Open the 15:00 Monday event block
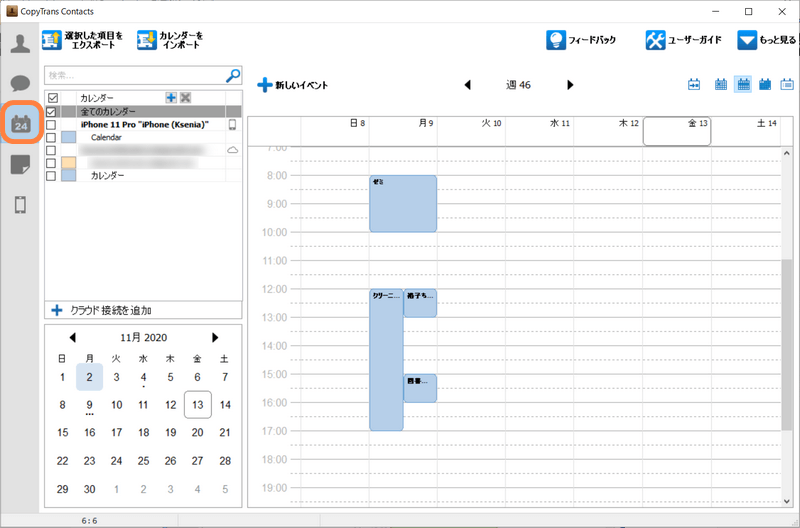The height and width of the screenshot is (528, 800). point(420,388)
